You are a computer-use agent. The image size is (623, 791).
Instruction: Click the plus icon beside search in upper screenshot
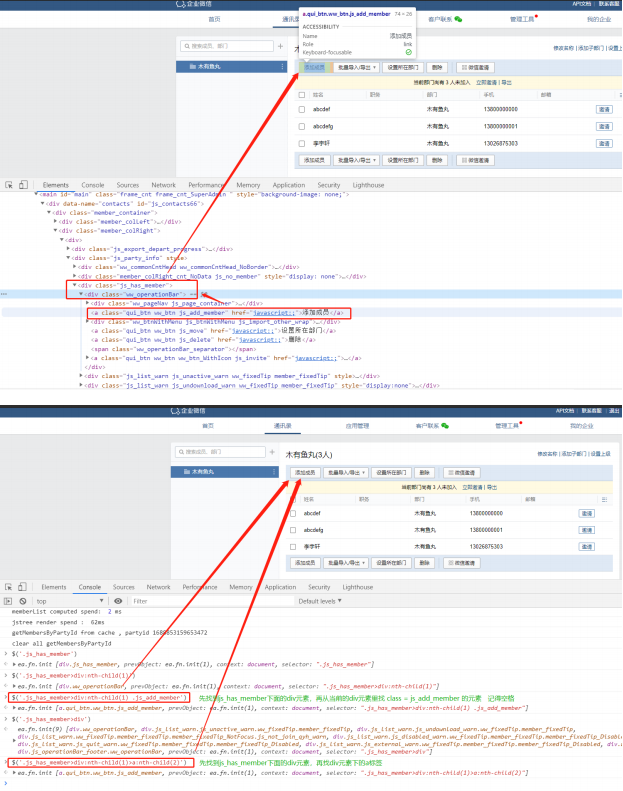coord(280,46)
